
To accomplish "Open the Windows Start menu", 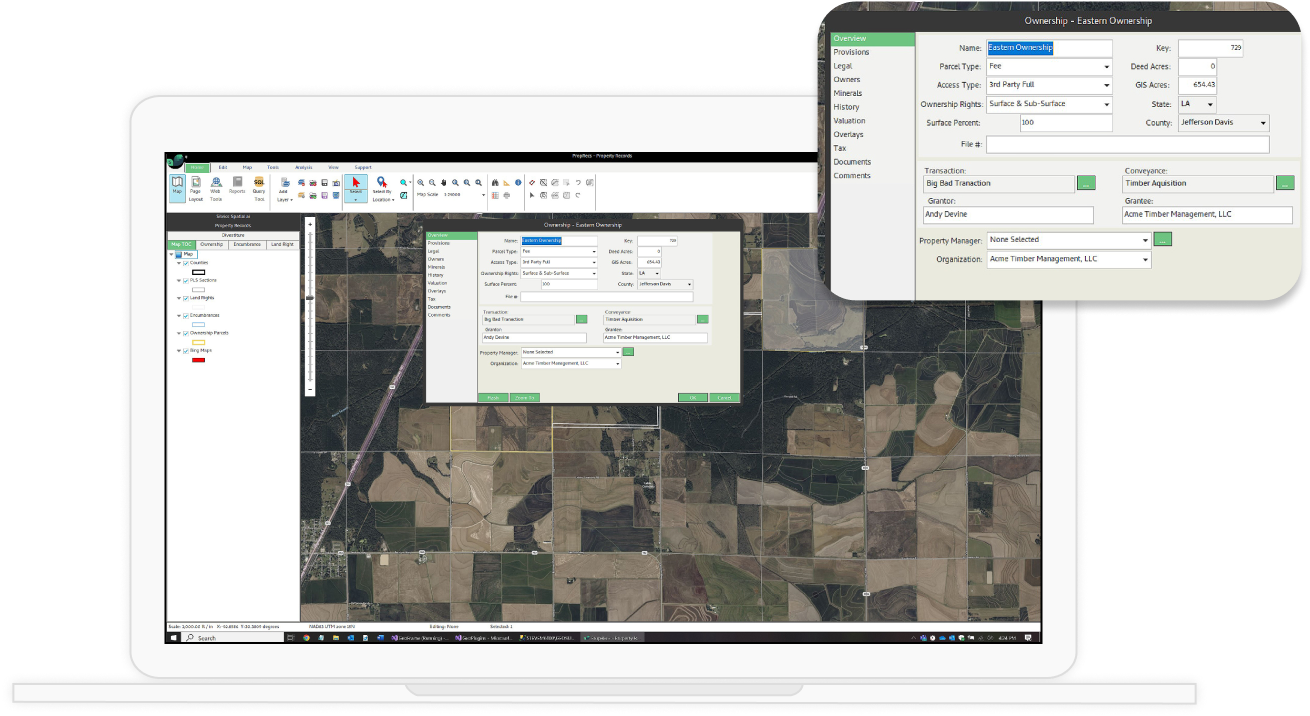I will [173, 638].
